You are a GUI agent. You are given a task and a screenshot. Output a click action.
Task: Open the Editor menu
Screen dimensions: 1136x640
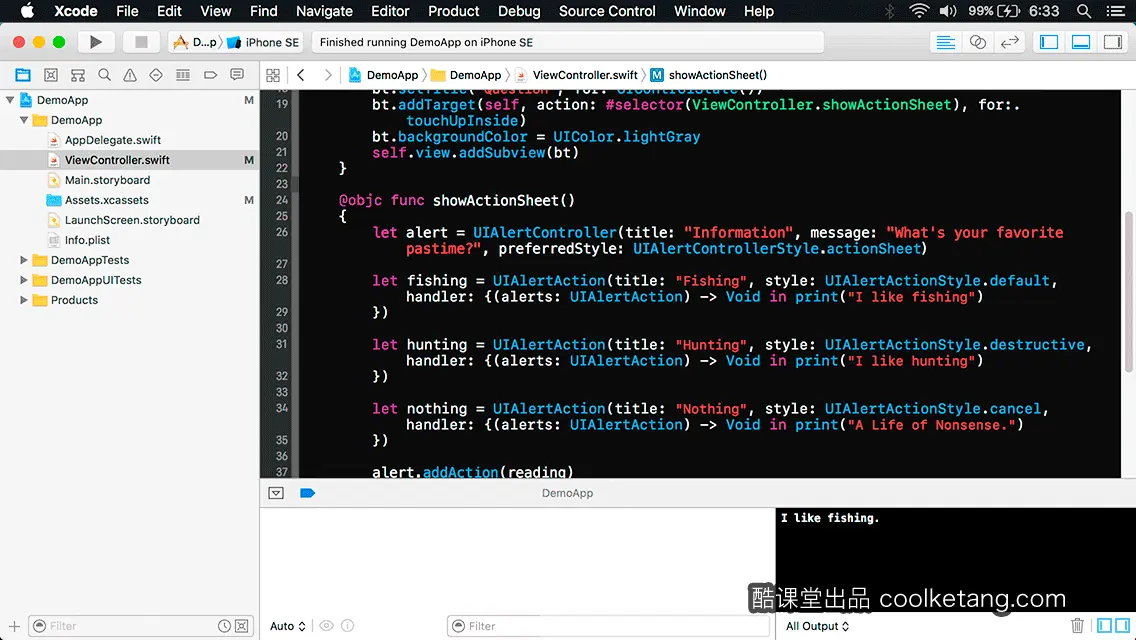coord(390,11)
